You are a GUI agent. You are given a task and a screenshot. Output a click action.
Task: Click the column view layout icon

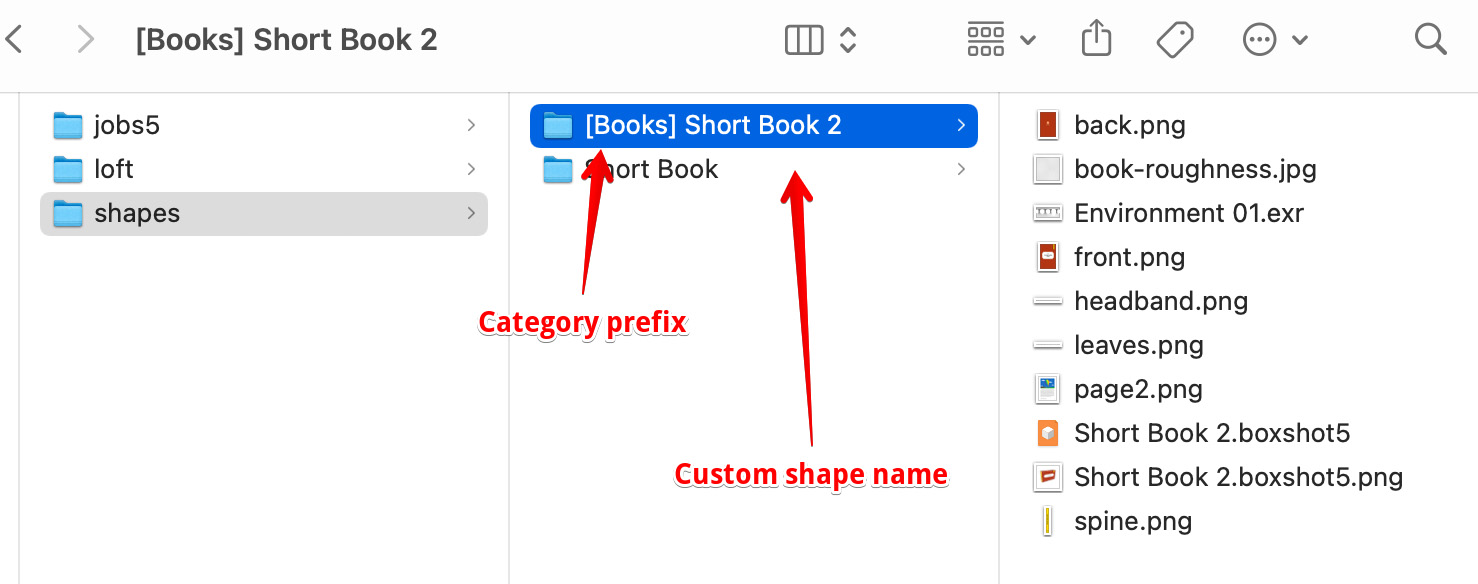click(803, 38)
